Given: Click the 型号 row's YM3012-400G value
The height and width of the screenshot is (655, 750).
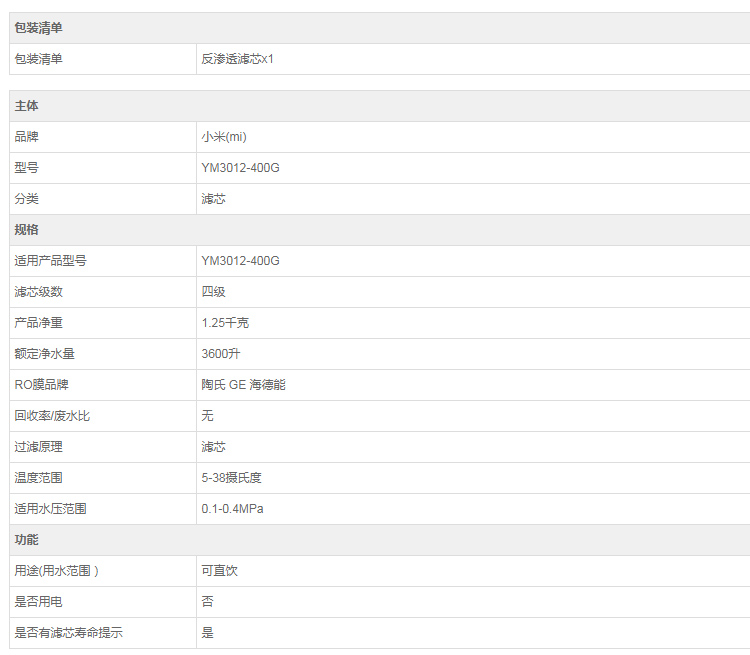Looking at the screenshot, I should tap(240, 168).
